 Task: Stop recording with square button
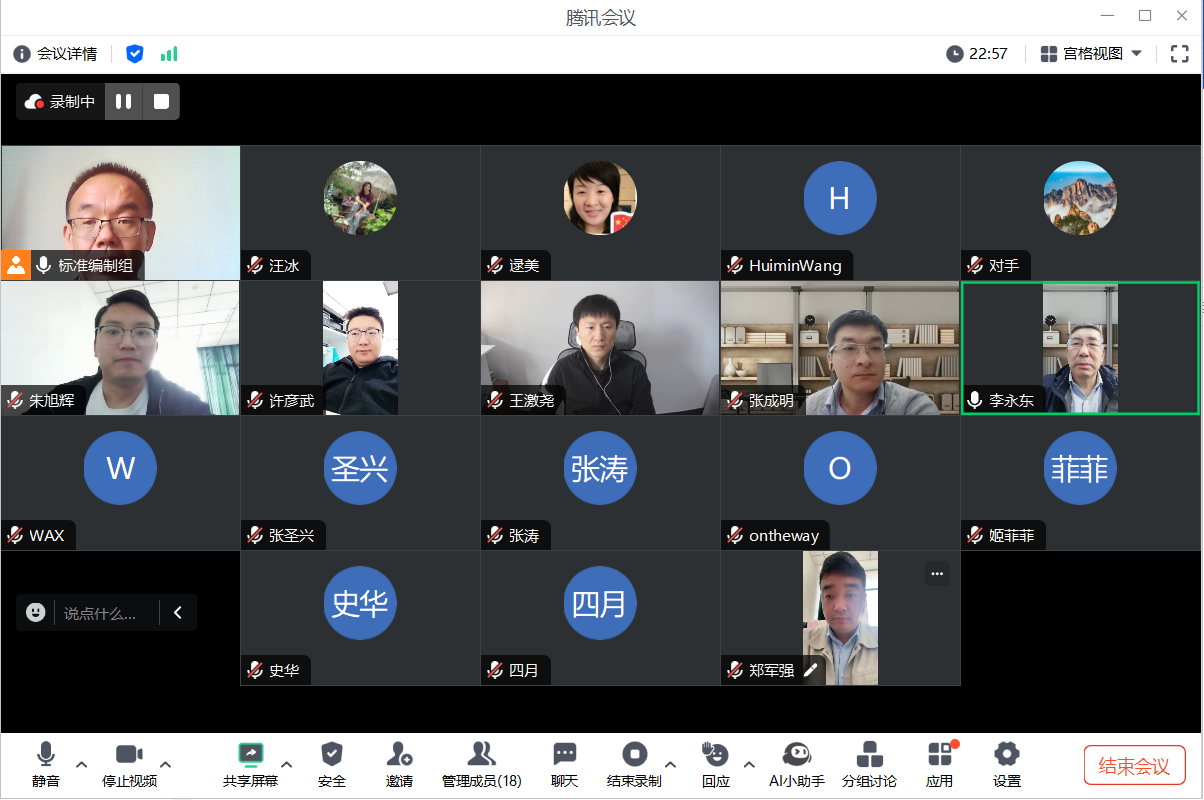(x=161, y=101)
